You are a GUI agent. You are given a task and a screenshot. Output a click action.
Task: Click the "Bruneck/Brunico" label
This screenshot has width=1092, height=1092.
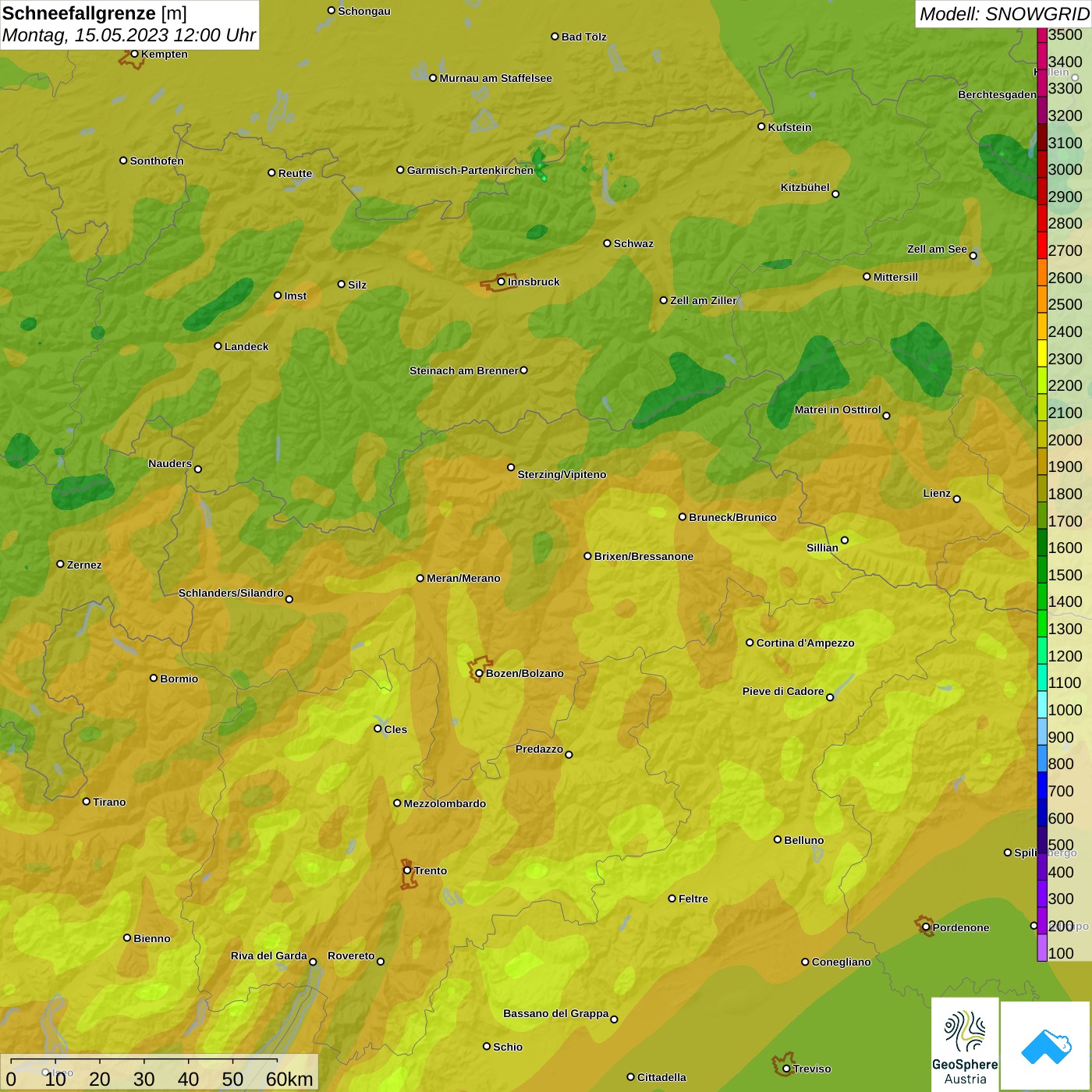(x=732, y=517)
